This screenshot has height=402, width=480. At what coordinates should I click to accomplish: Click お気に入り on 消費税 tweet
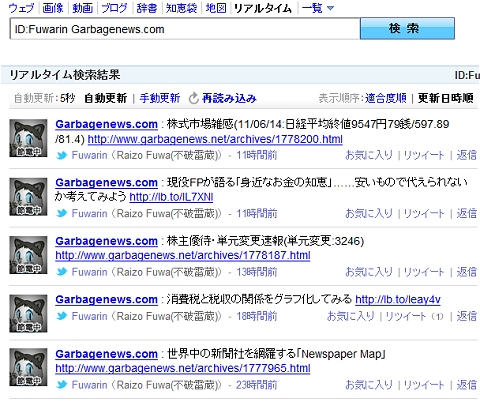click(351, 316)
